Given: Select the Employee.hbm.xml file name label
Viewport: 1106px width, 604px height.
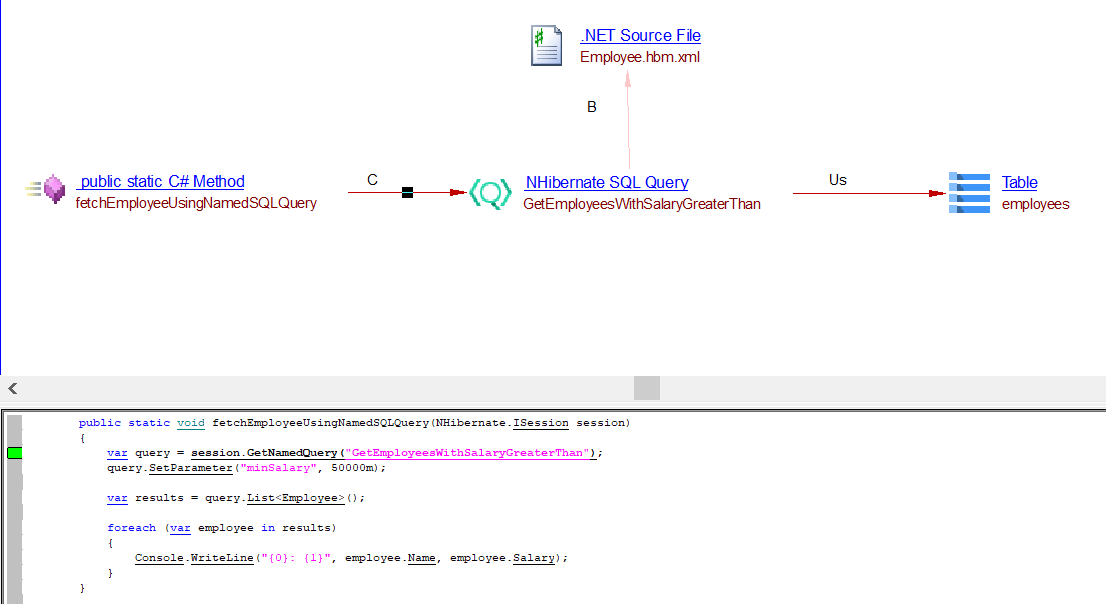Looking at the screenshot, I should tap(640, 57).
